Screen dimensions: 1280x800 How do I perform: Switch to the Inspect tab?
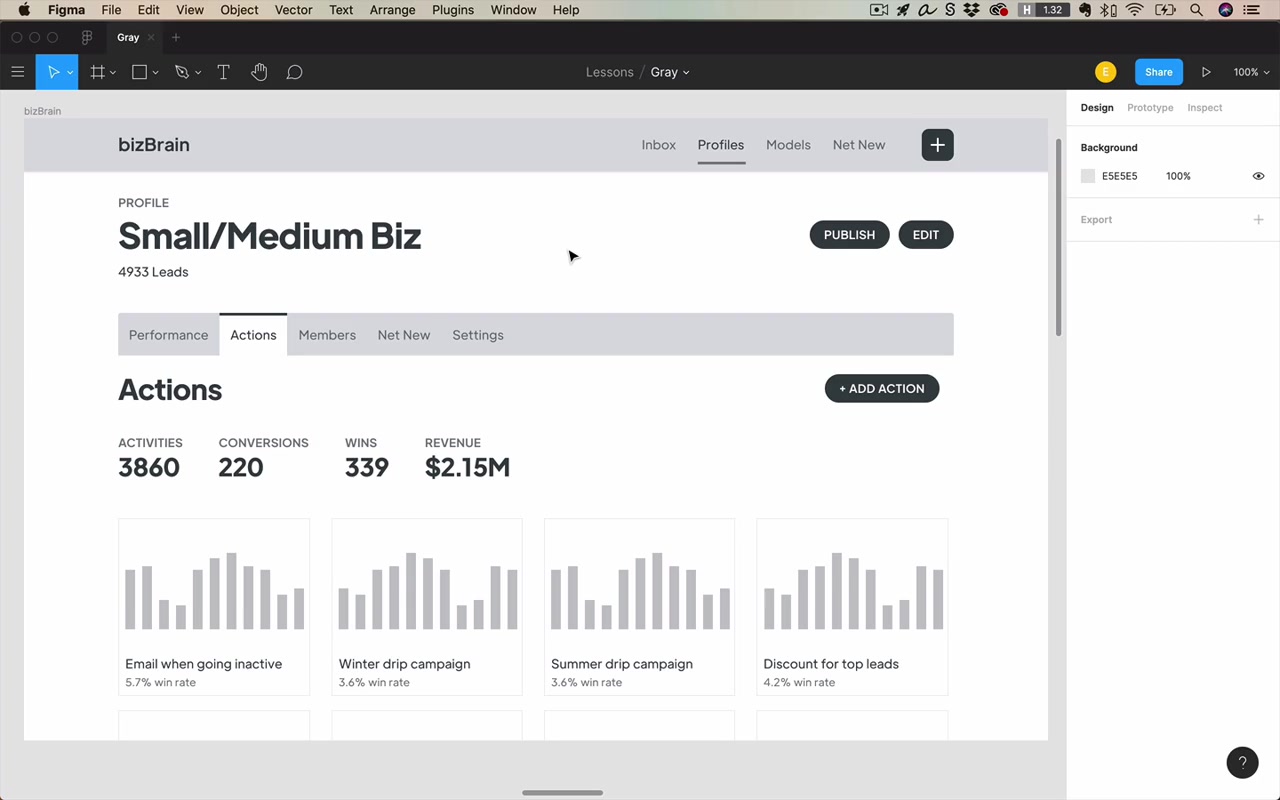point(1205,108)
